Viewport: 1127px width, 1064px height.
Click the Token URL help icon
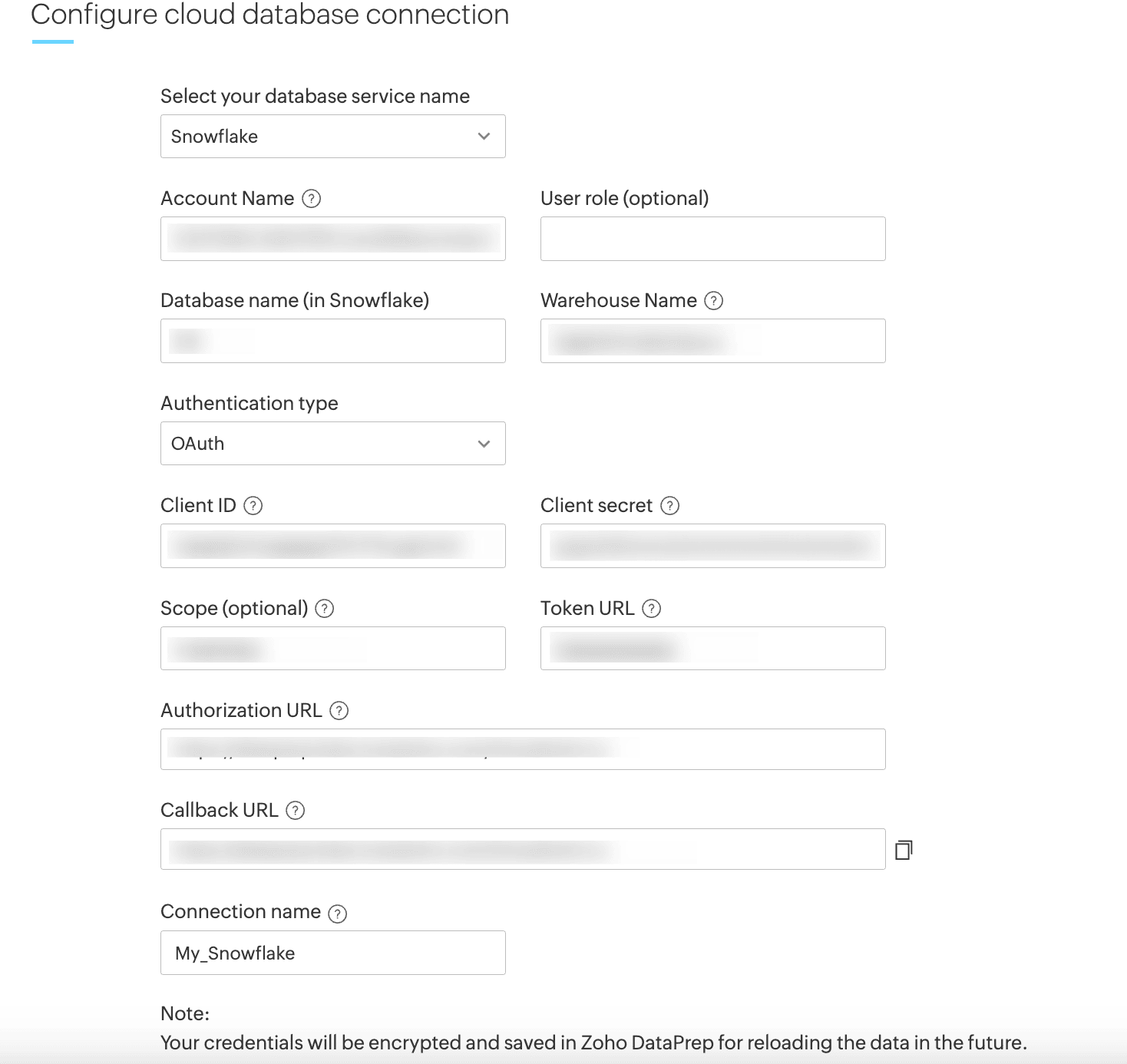pyautogui.click(x=652, y=609)
